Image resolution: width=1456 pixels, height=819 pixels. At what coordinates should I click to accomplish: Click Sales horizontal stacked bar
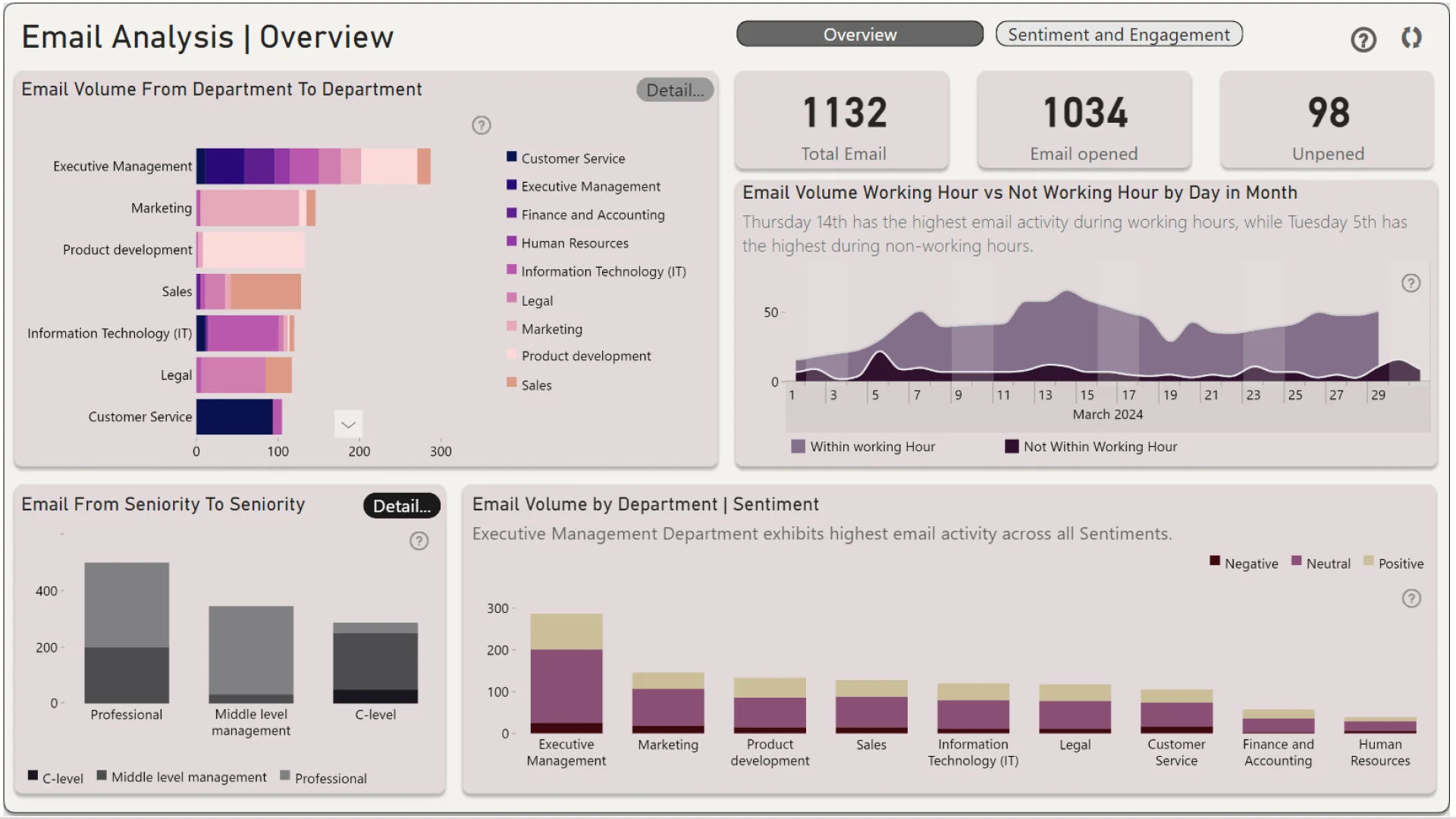tap(249, 291)
